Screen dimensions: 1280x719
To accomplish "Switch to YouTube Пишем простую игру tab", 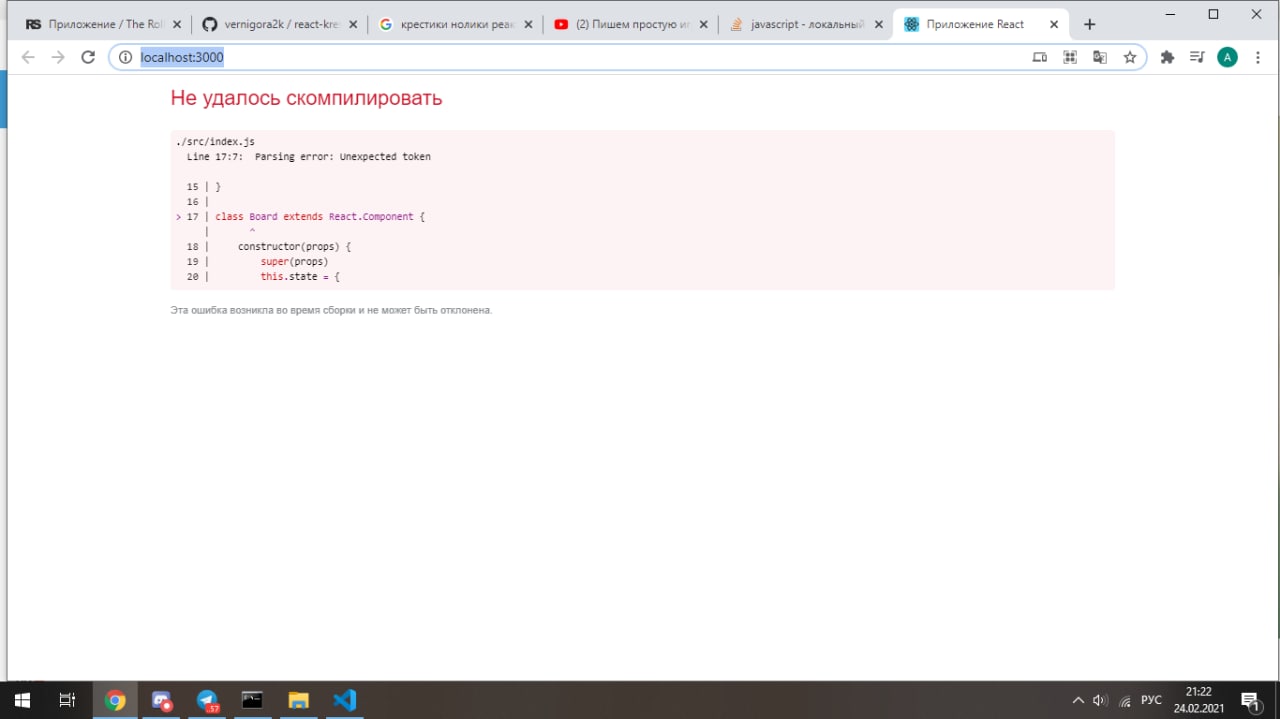I will tap(630, 24).
